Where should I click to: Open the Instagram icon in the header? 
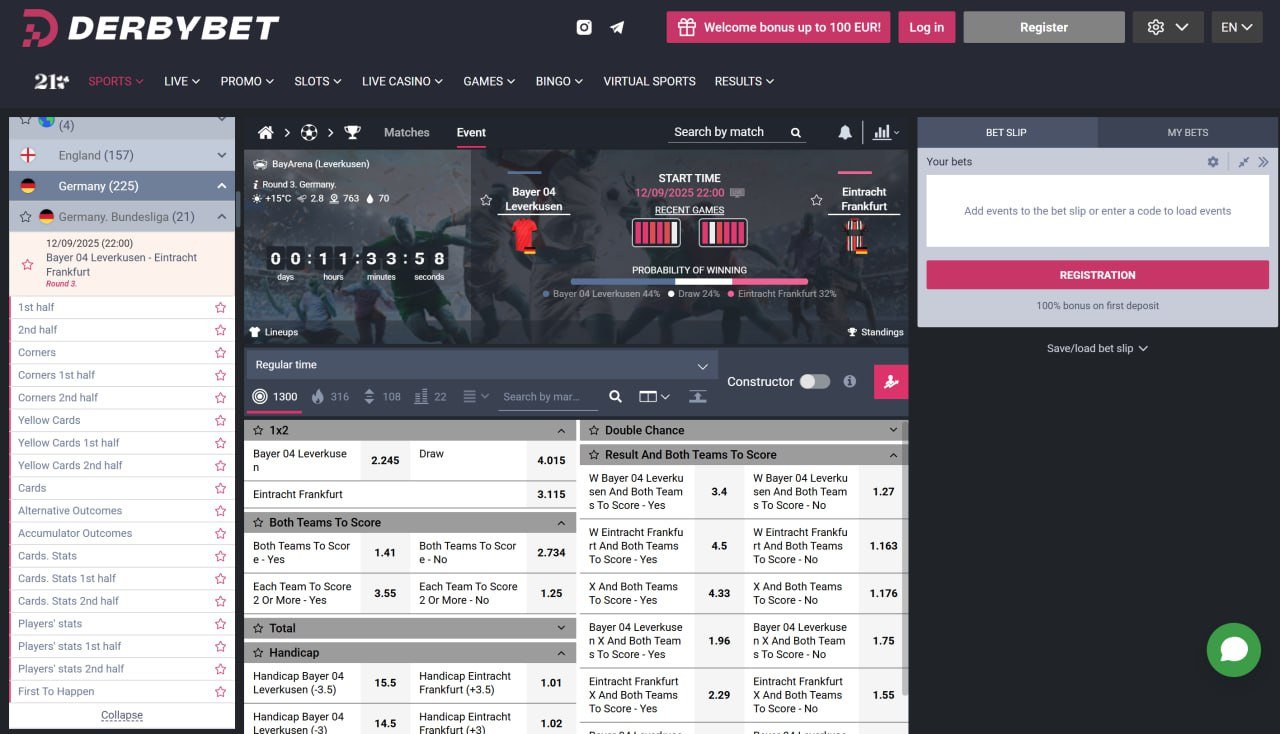tap(584, 27)
